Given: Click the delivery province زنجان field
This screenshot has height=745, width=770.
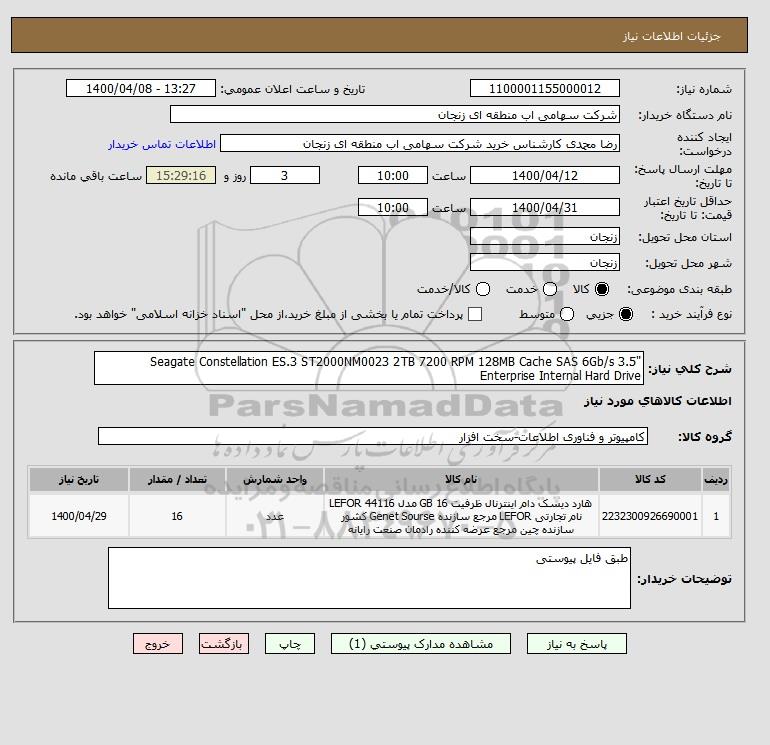Looking at the screenshot, I should click(545, 237).
